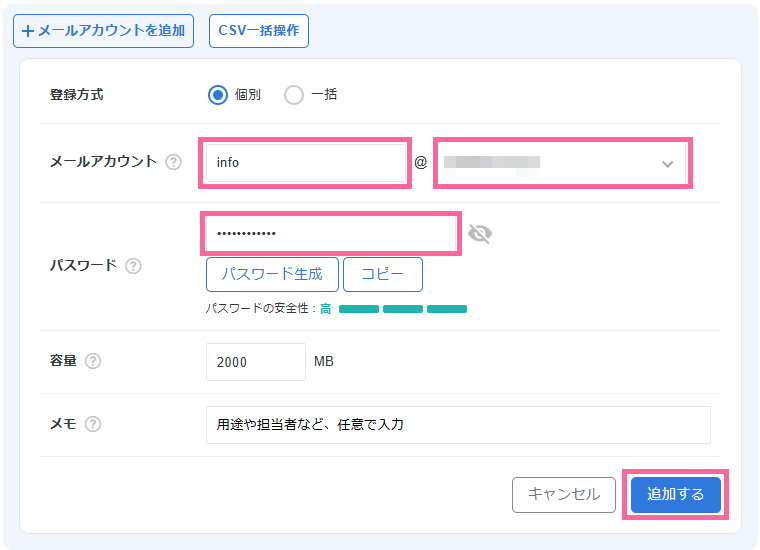Click the メモ text field

click(457, 424)
